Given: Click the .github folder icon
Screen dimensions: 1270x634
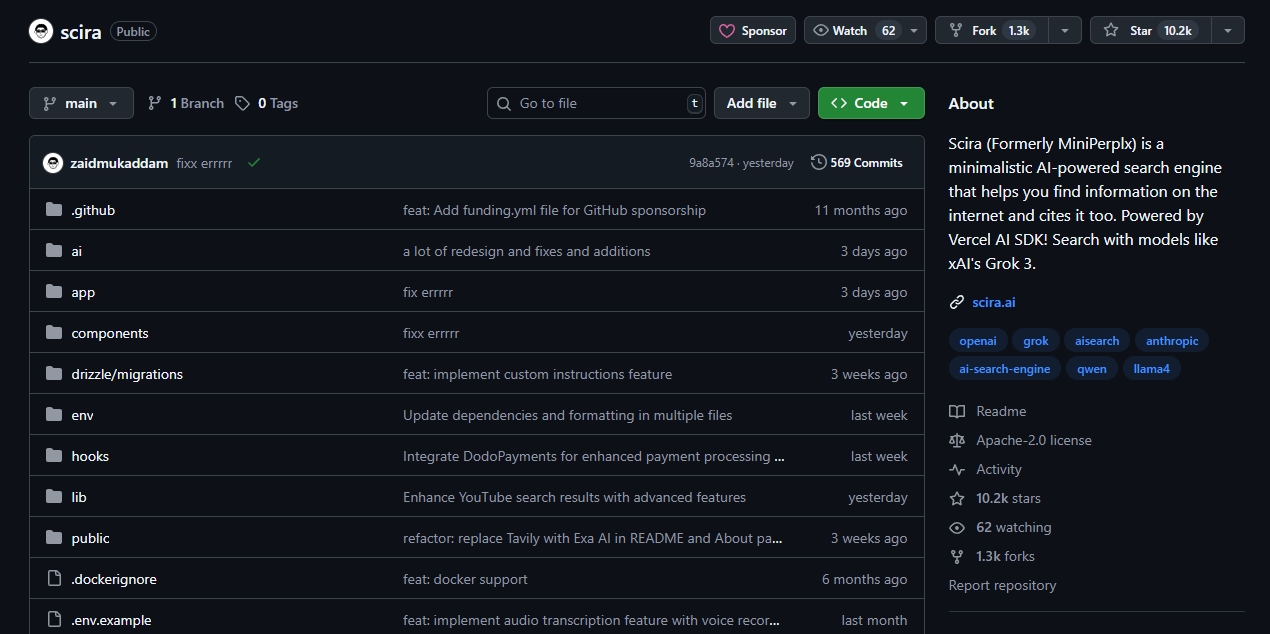Looking at the screenshot, I should 54,210.
